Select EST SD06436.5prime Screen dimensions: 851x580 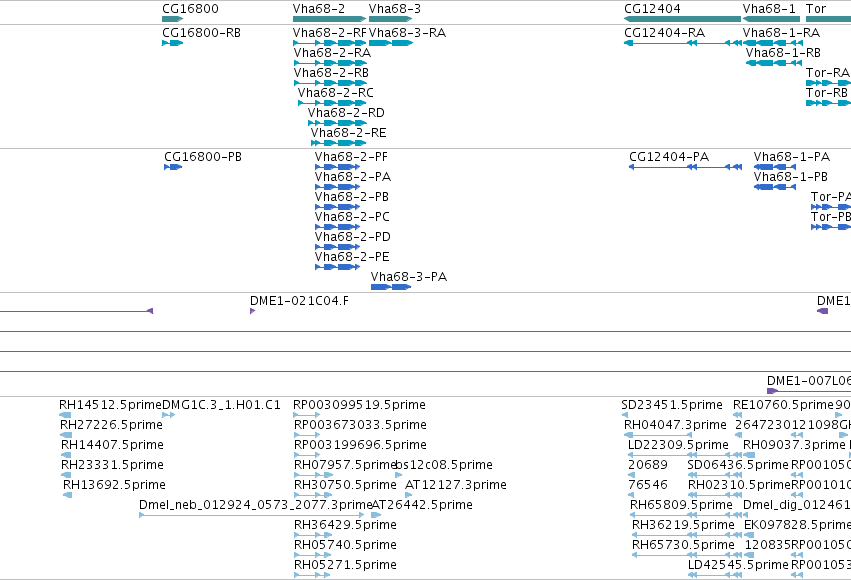coord(738,466)
